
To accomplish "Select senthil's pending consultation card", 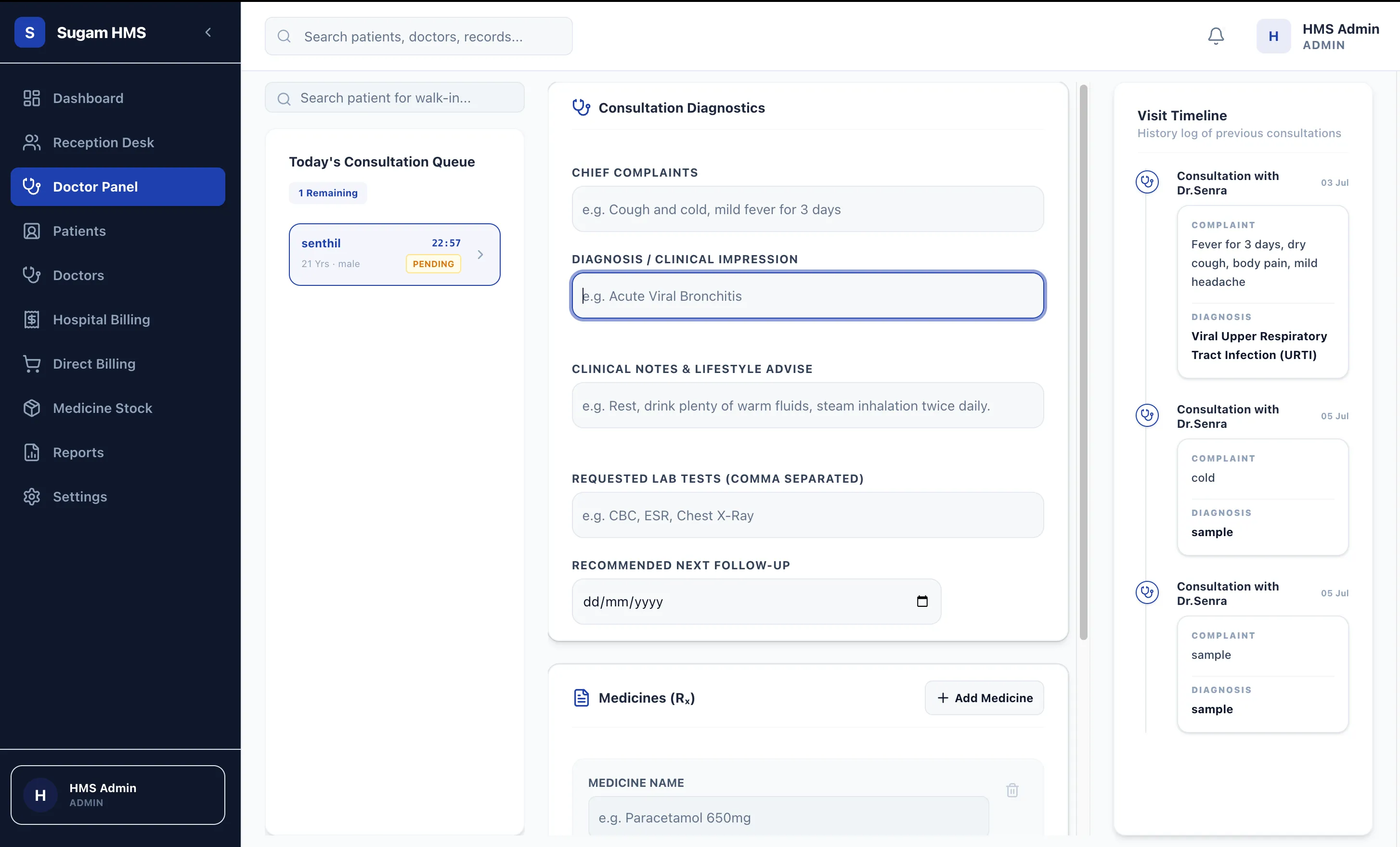I will (x=394, y=255).
